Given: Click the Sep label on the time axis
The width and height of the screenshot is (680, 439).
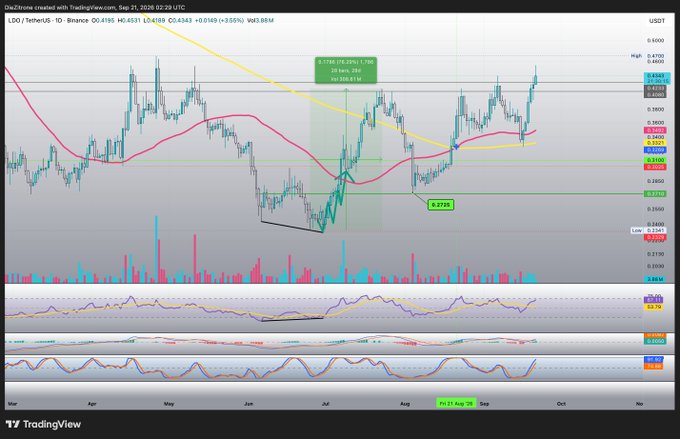Looking at the screenshot, I should [484, 404].
